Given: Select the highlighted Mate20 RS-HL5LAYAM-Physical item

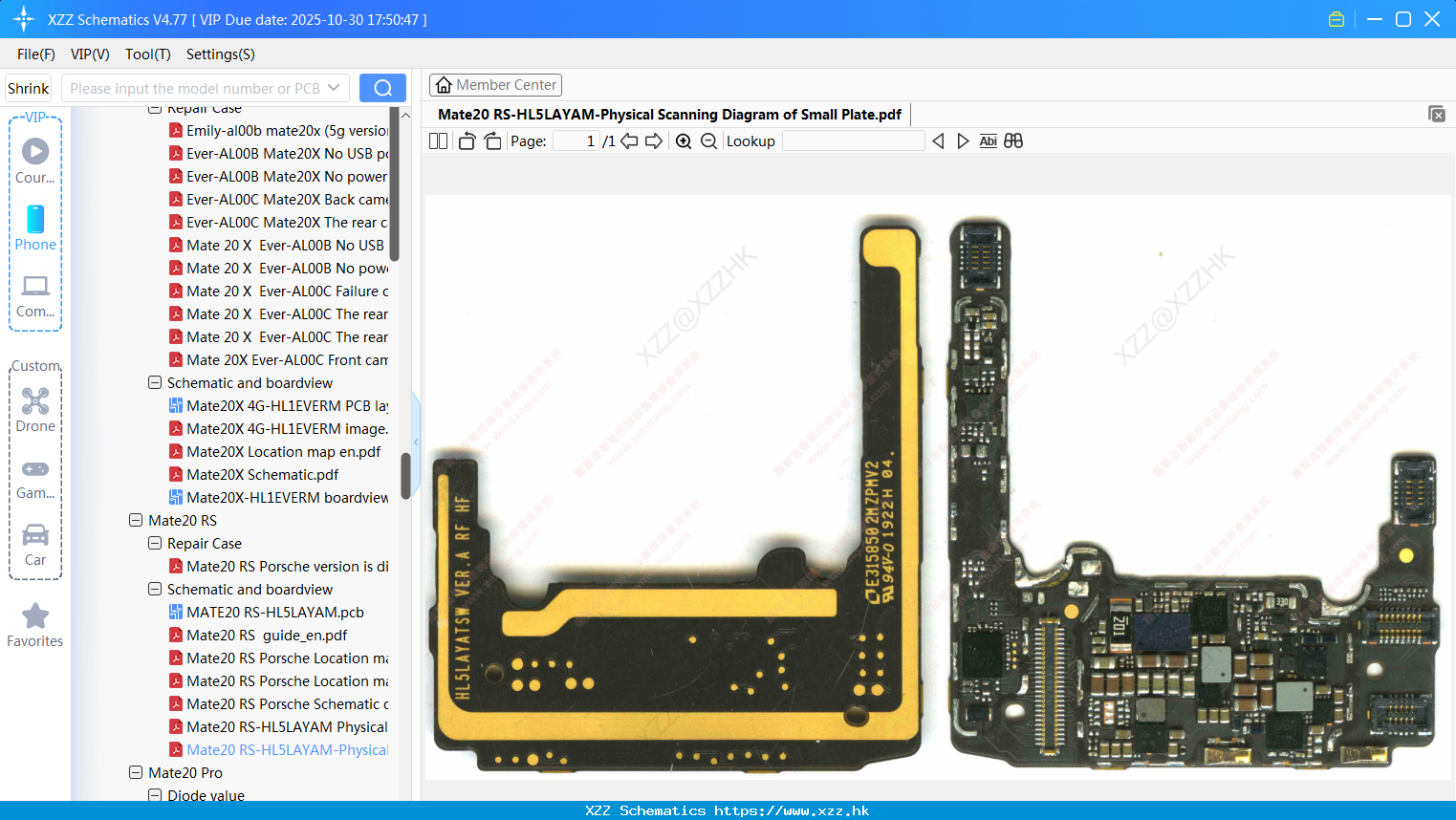Looking at the screenshot, I should point(287,749).
